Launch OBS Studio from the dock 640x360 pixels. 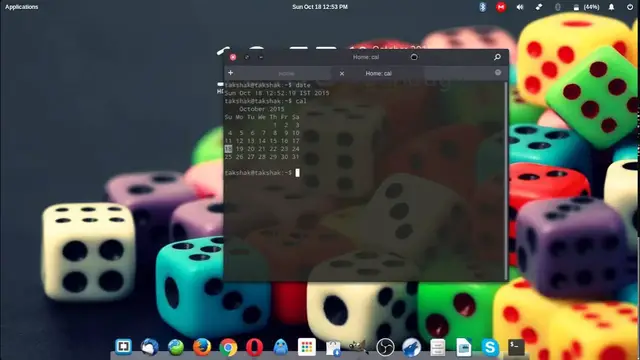(x=385, y=347)
